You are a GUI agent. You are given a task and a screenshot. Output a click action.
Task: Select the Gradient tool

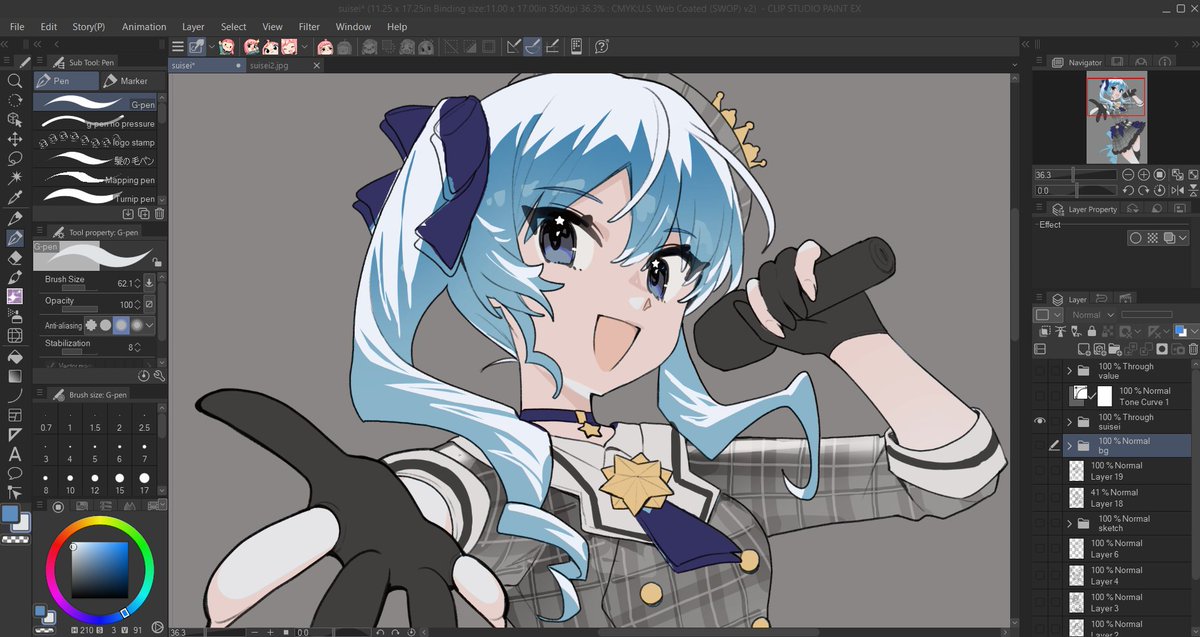point(15,376)
